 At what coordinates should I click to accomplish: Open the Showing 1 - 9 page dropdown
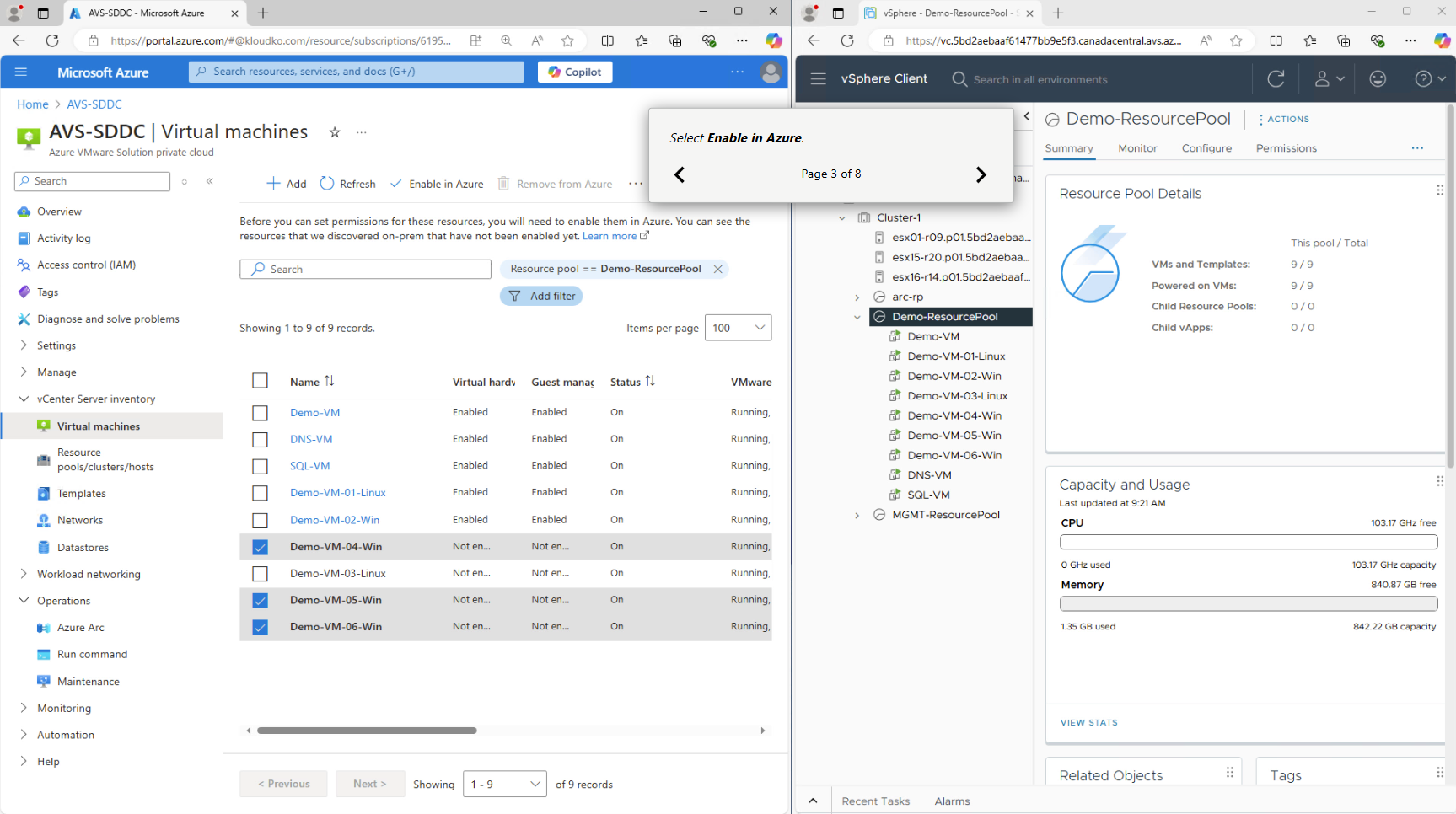click(x=504, y=785)
